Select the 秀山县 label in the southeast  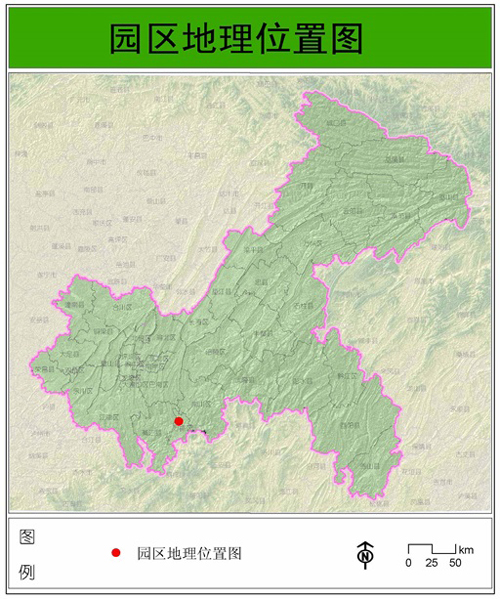point(370,466)
